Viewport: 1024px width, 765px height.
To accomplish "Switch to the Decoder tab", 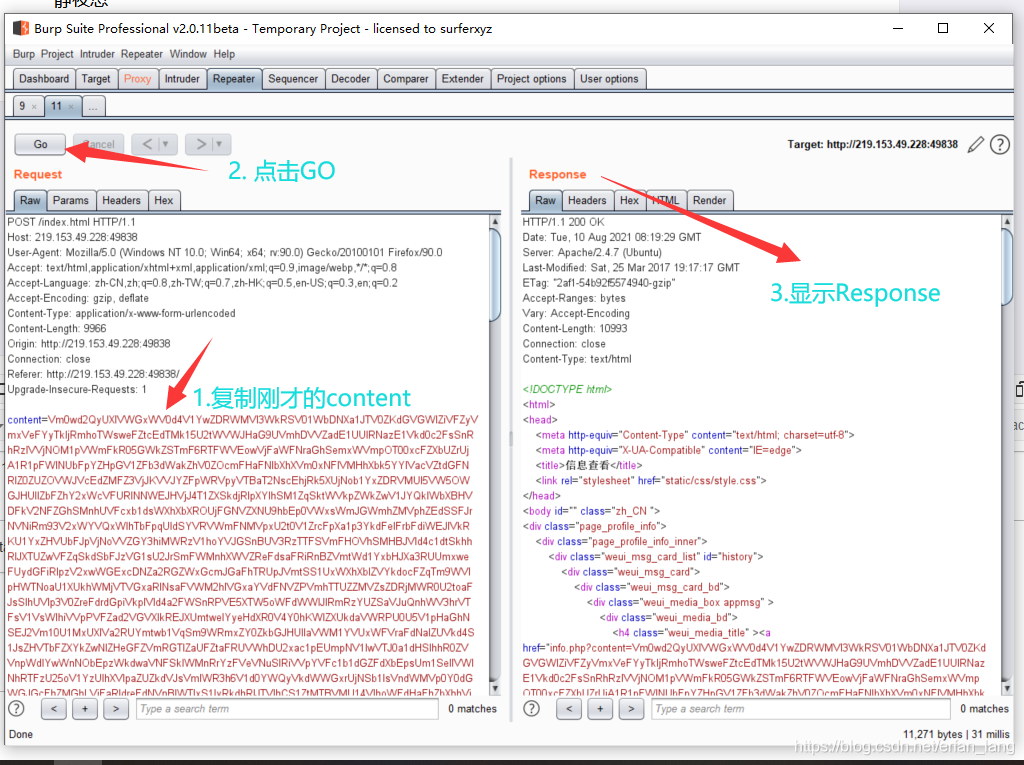I will click(351, 79).
